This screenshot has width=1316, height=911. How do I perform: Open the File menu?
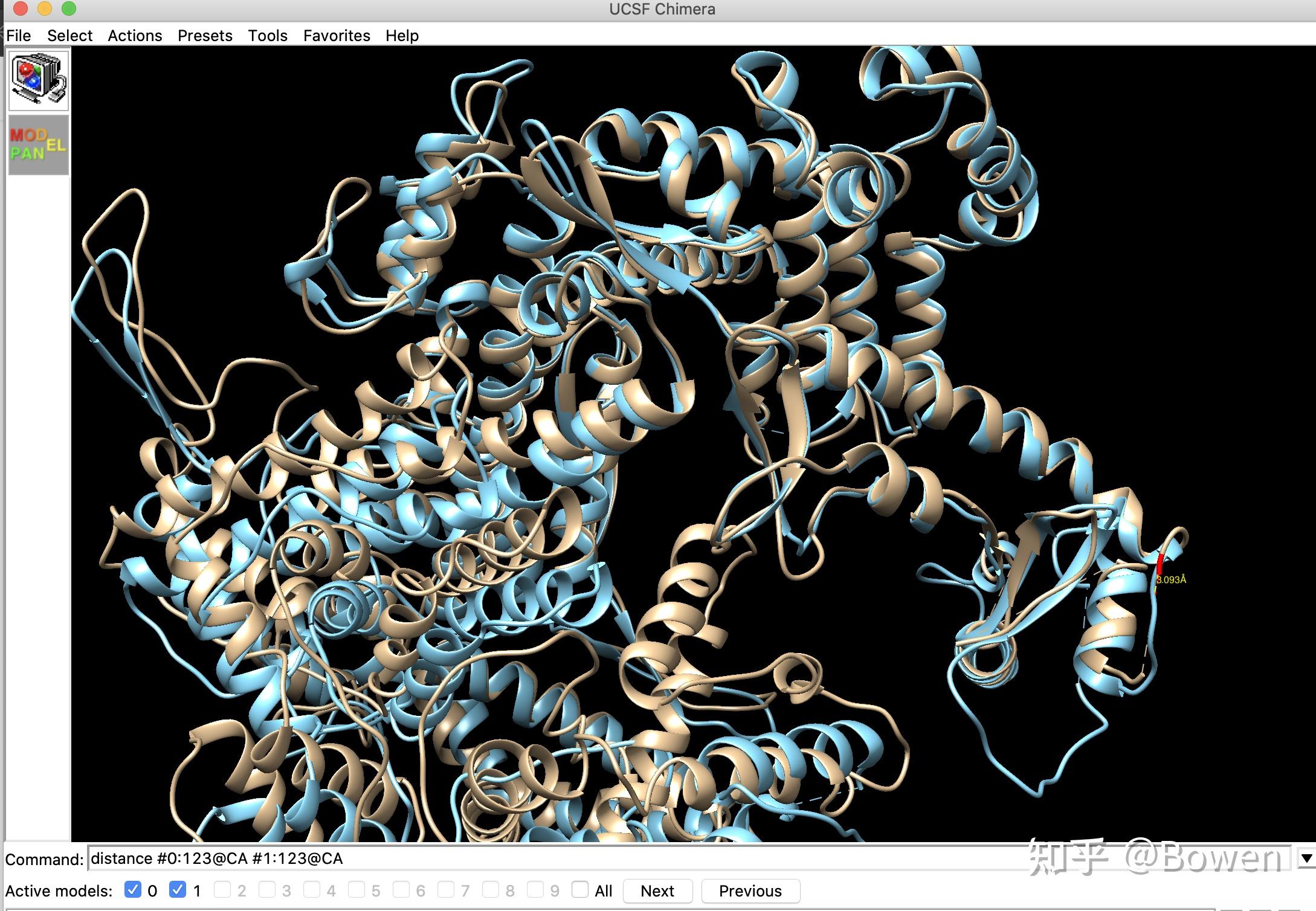click(x=19, y=36)
